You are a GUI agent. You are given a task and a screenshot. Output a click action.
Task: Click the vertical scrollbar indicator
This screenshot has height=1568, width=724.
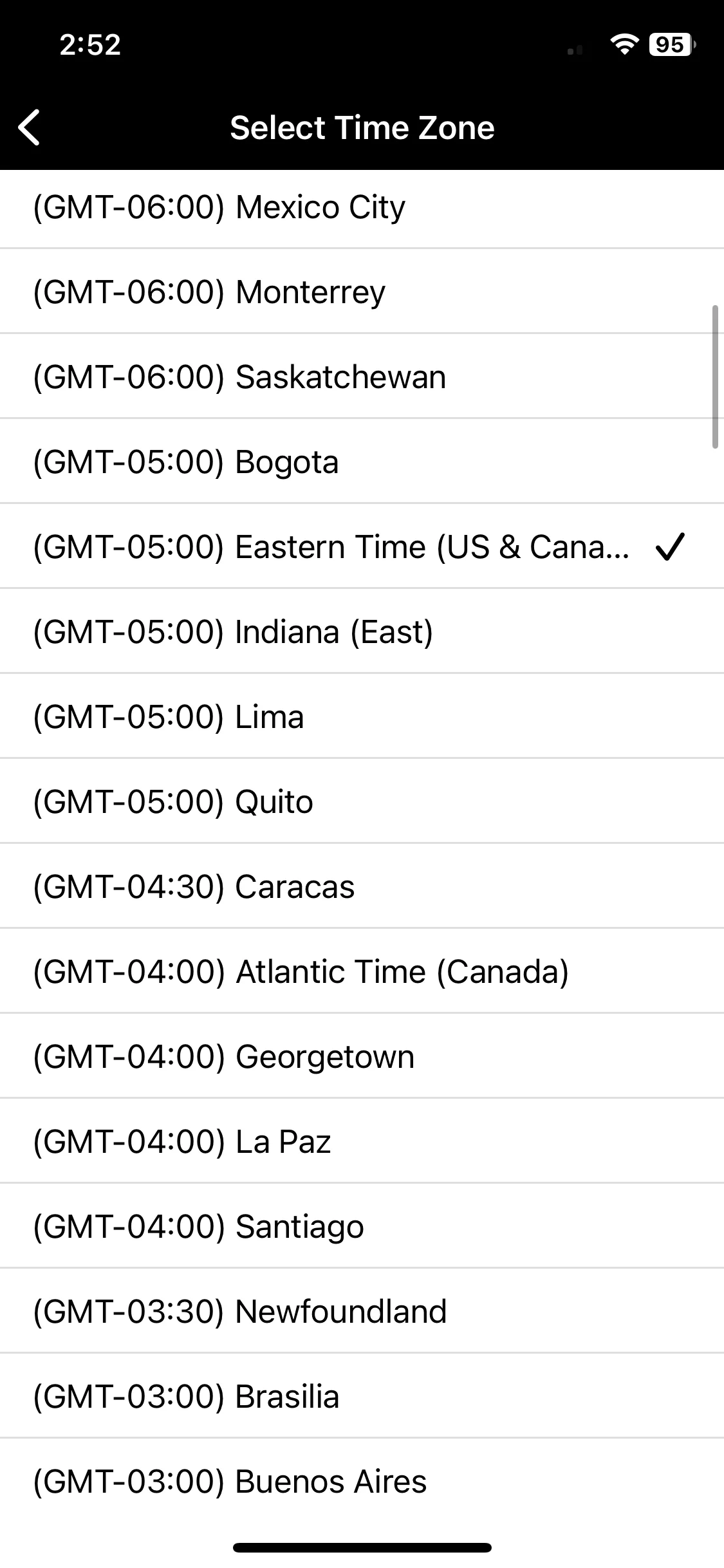[715, 377]
